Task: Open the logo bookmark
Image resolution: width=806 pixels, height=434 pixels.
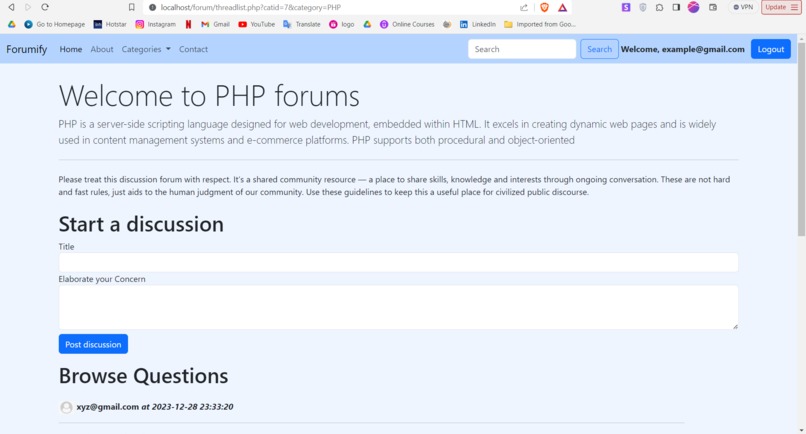Action: click(342, 24)
